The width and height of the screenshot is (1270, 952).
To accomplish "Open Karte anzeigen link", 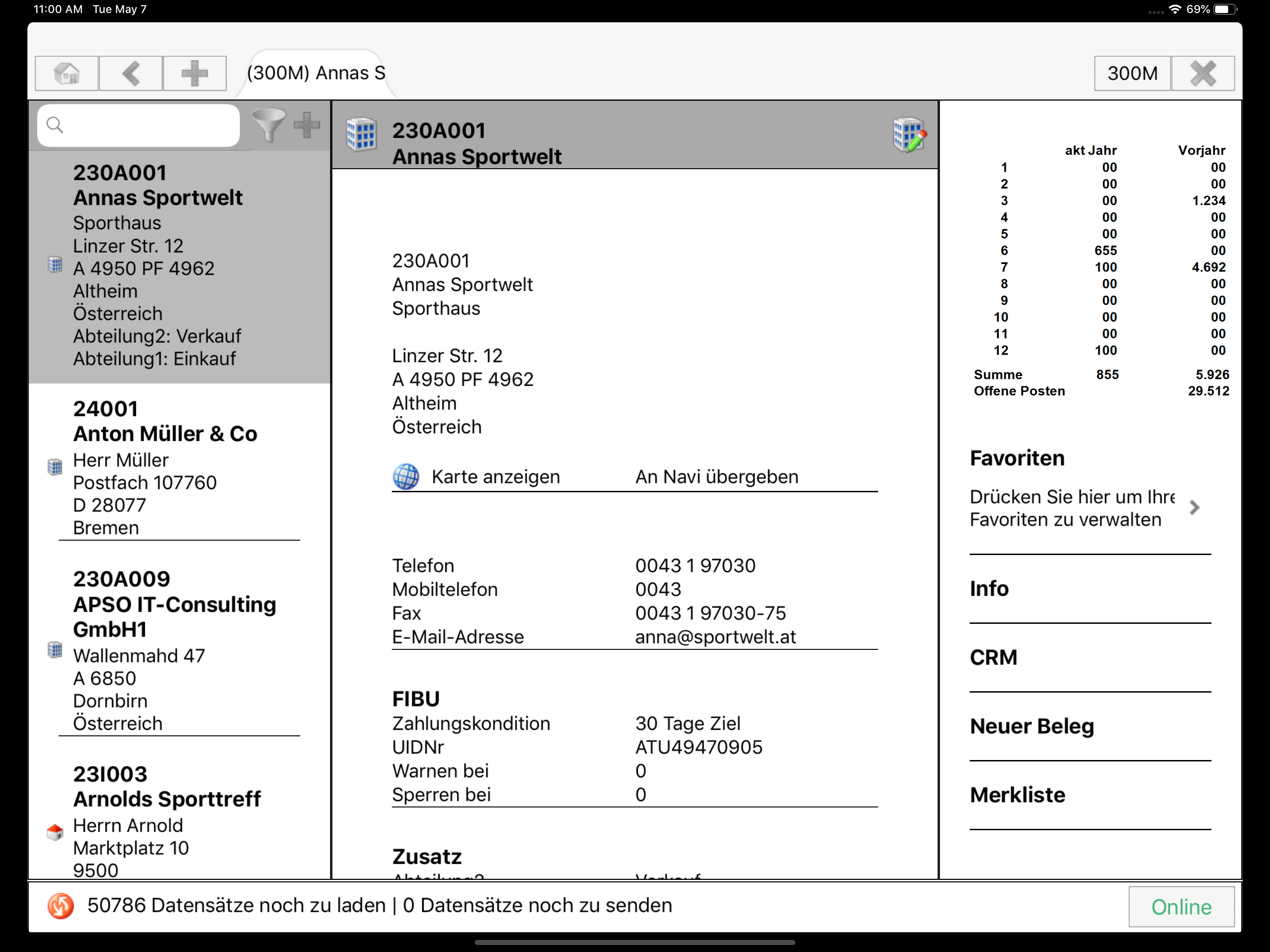I will point(496,476).
